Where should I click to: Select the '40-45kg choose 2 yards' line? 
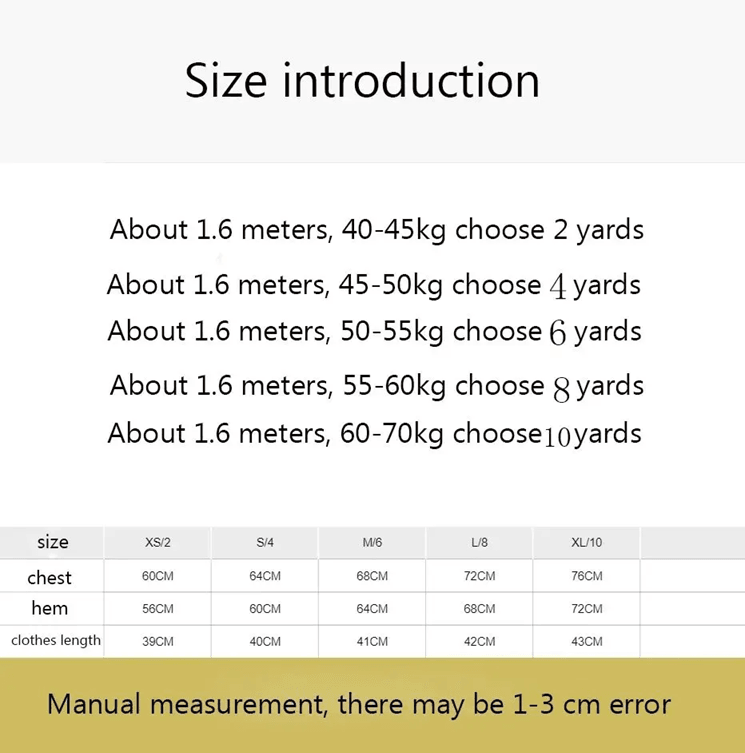tap(377, 230)
